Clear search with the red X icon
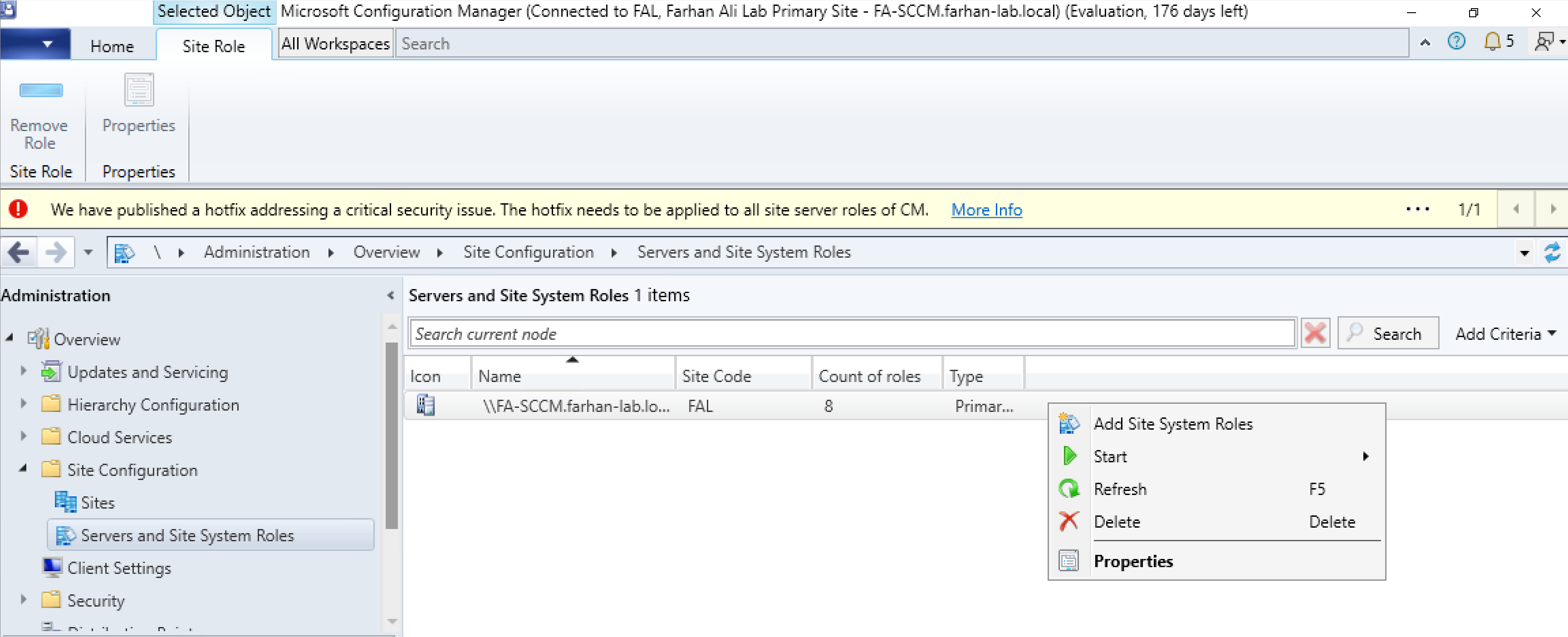The width and height of the screenshot is (1568, 637). pyautogui.click(x=1315, y=333)
